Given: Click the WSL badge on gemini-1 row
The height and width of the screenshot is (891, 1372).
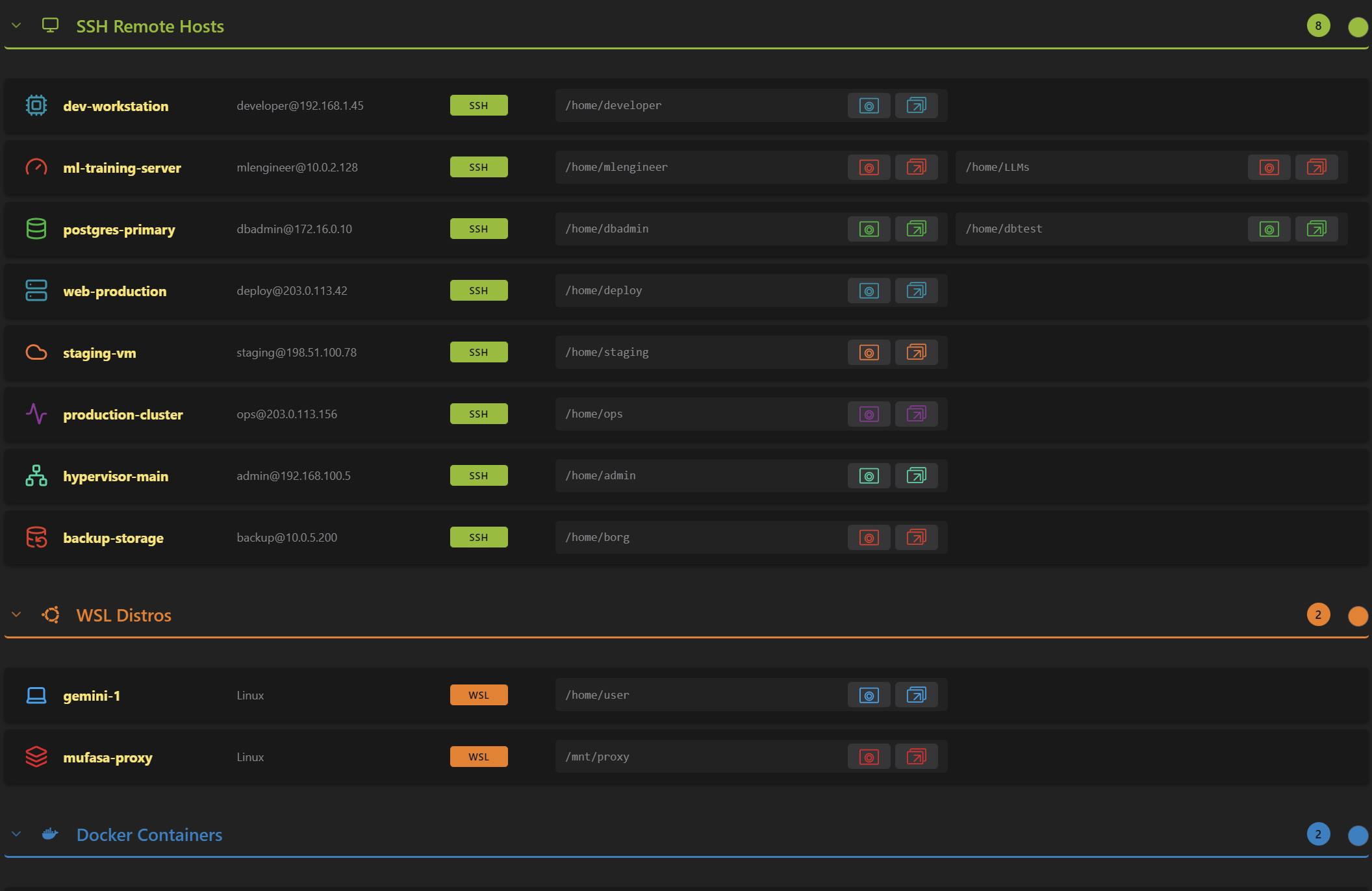Looking at the screenshot, I should (x=479, y=695).
